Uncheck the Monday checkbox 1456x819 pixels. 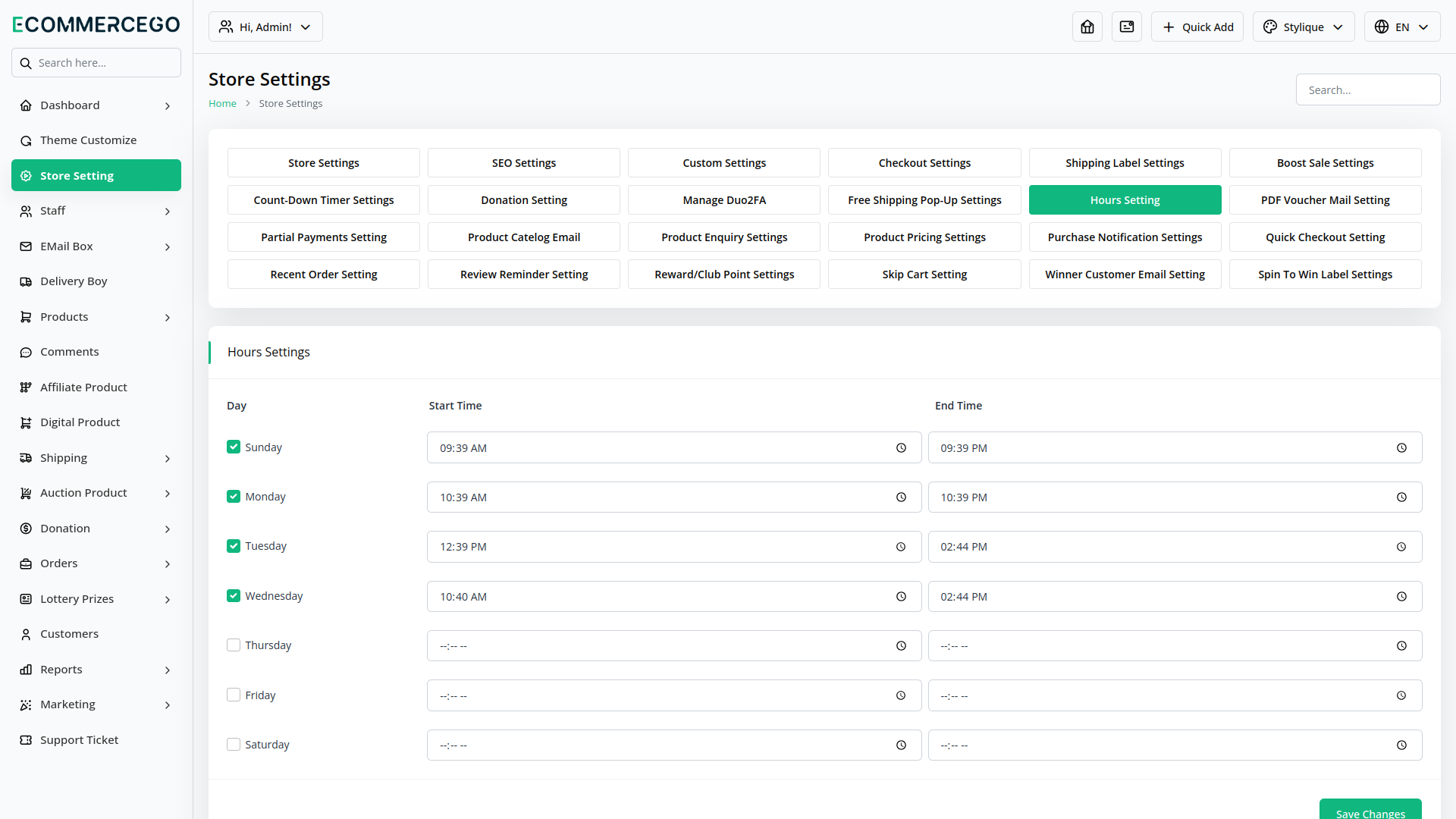(x=234, y=497)
